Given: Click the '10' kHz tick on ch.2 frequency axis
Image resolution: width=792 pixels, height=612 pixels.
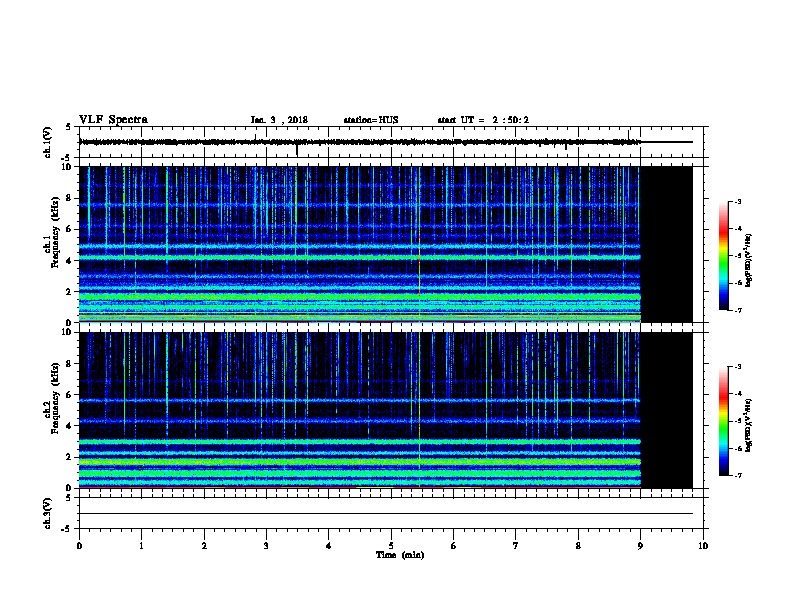Looking at the screenshot, I should pos(68,332).
